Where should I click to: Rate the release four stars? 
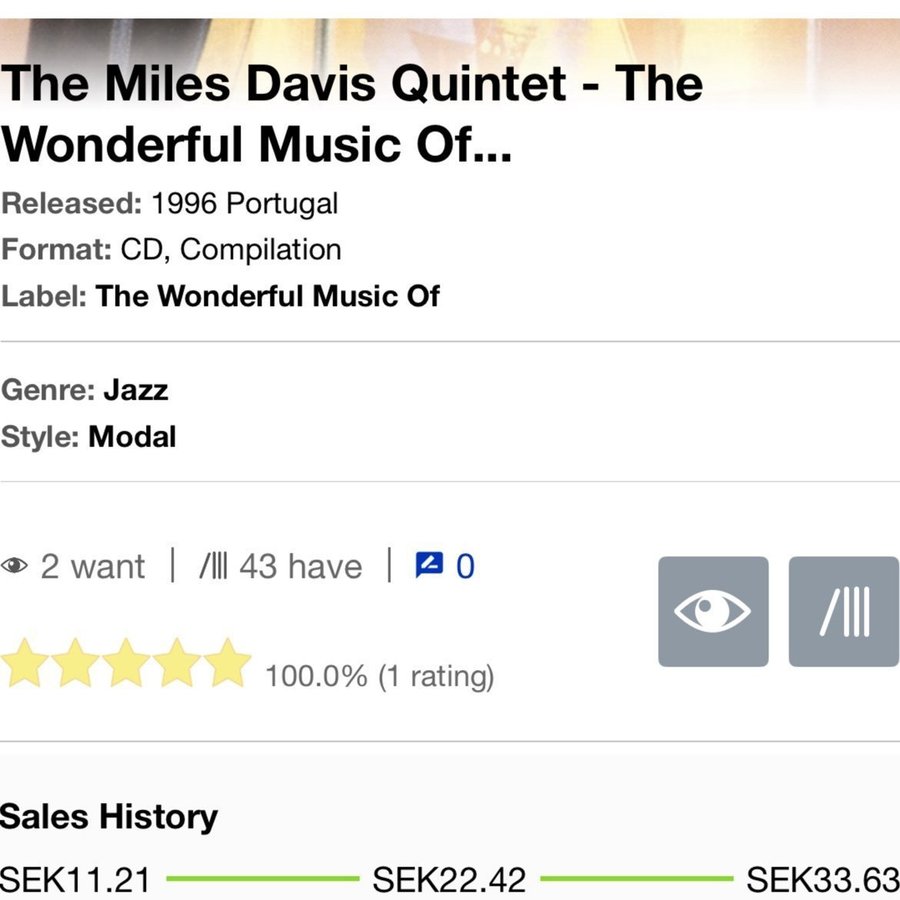tap(178, 663)
